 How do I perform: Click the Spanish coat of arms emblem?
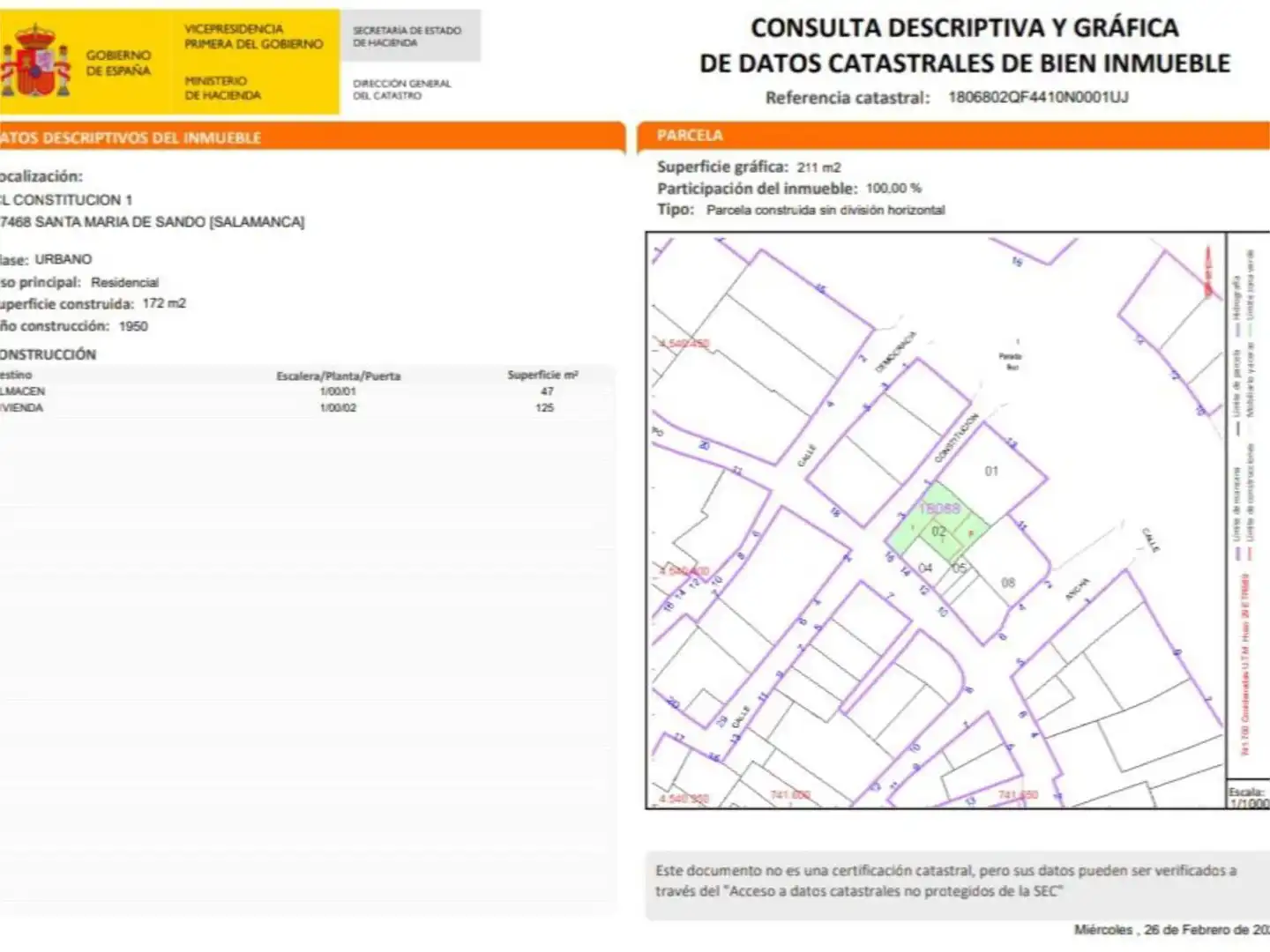point(36,61)
